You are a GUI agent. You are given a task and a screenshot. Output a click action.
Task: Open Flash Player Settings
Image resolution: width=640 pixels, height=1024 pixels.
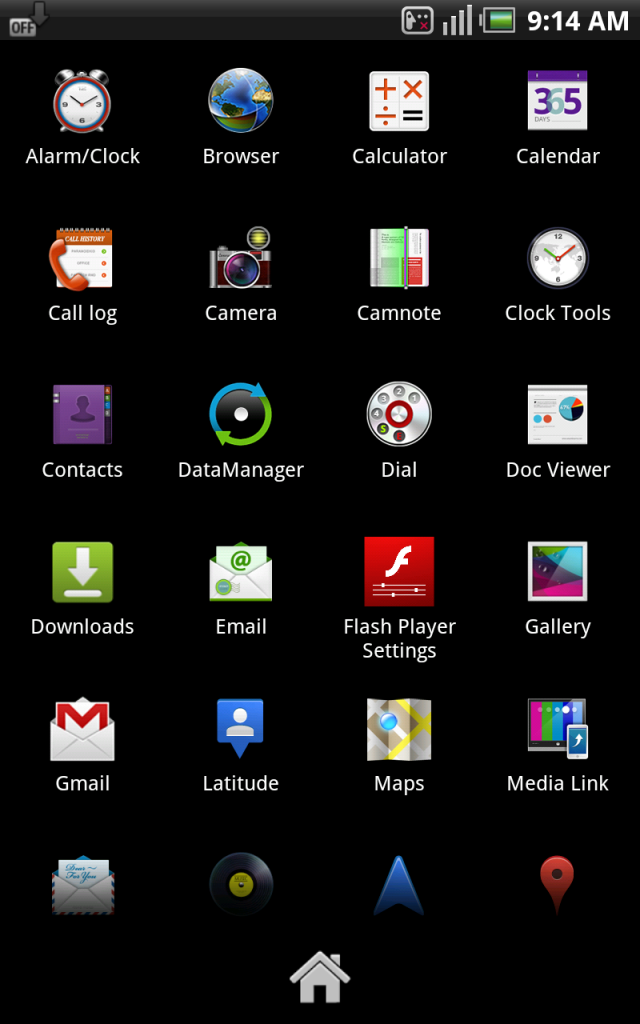(x=399, y=571)
